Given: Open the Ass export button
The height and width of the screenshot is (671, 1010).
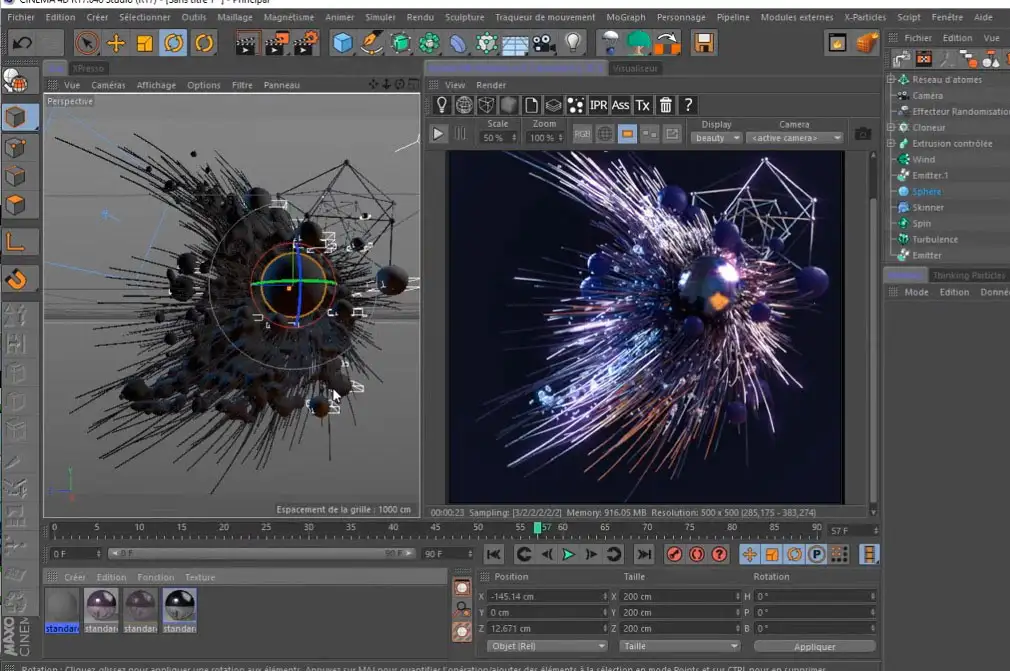Looking at the screenshot, I should 620,105.
